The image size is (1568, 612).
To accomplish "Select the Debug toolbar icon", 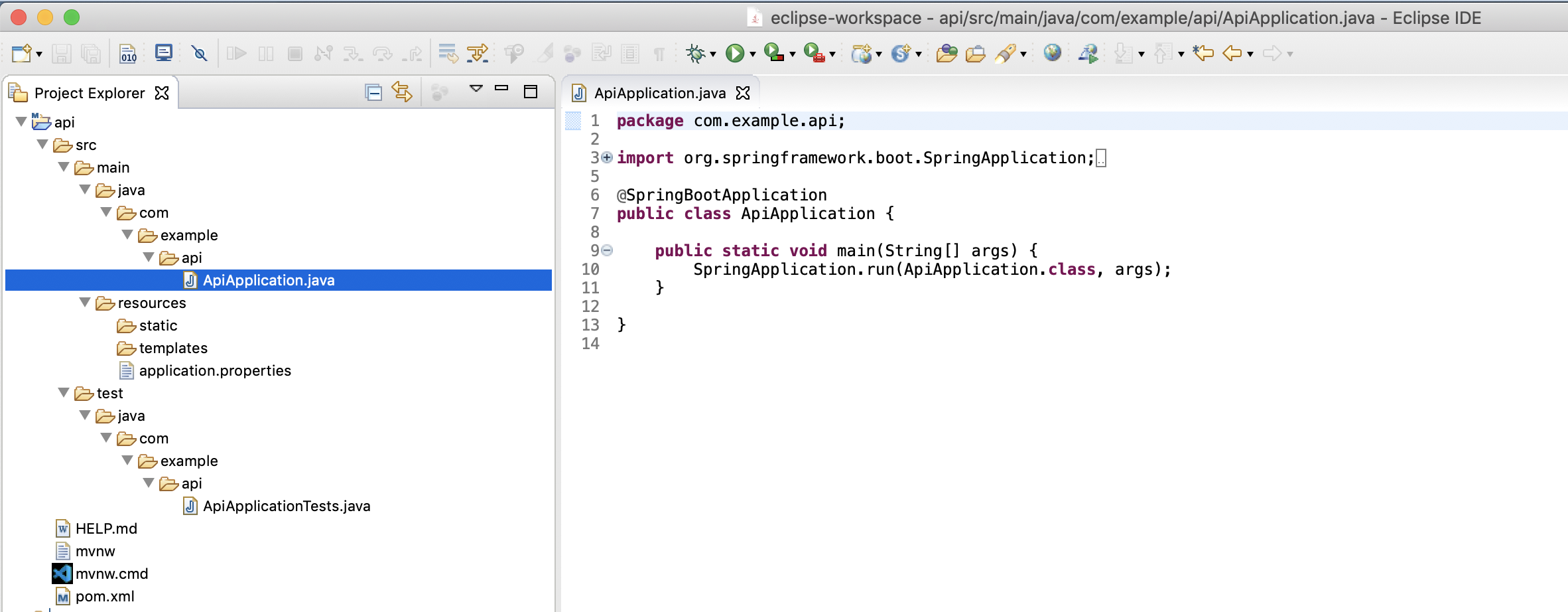I will pos(695,54).
